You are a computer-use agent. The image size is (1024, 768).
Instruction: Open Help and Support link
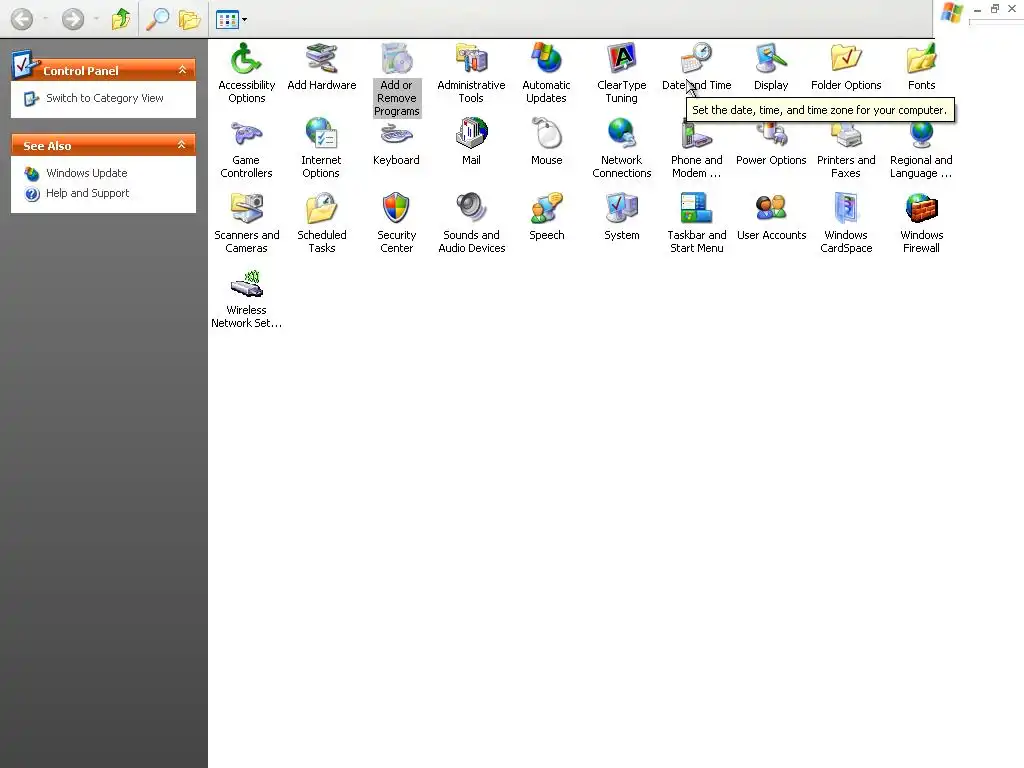pyautogui.click(x=88, y=193)
